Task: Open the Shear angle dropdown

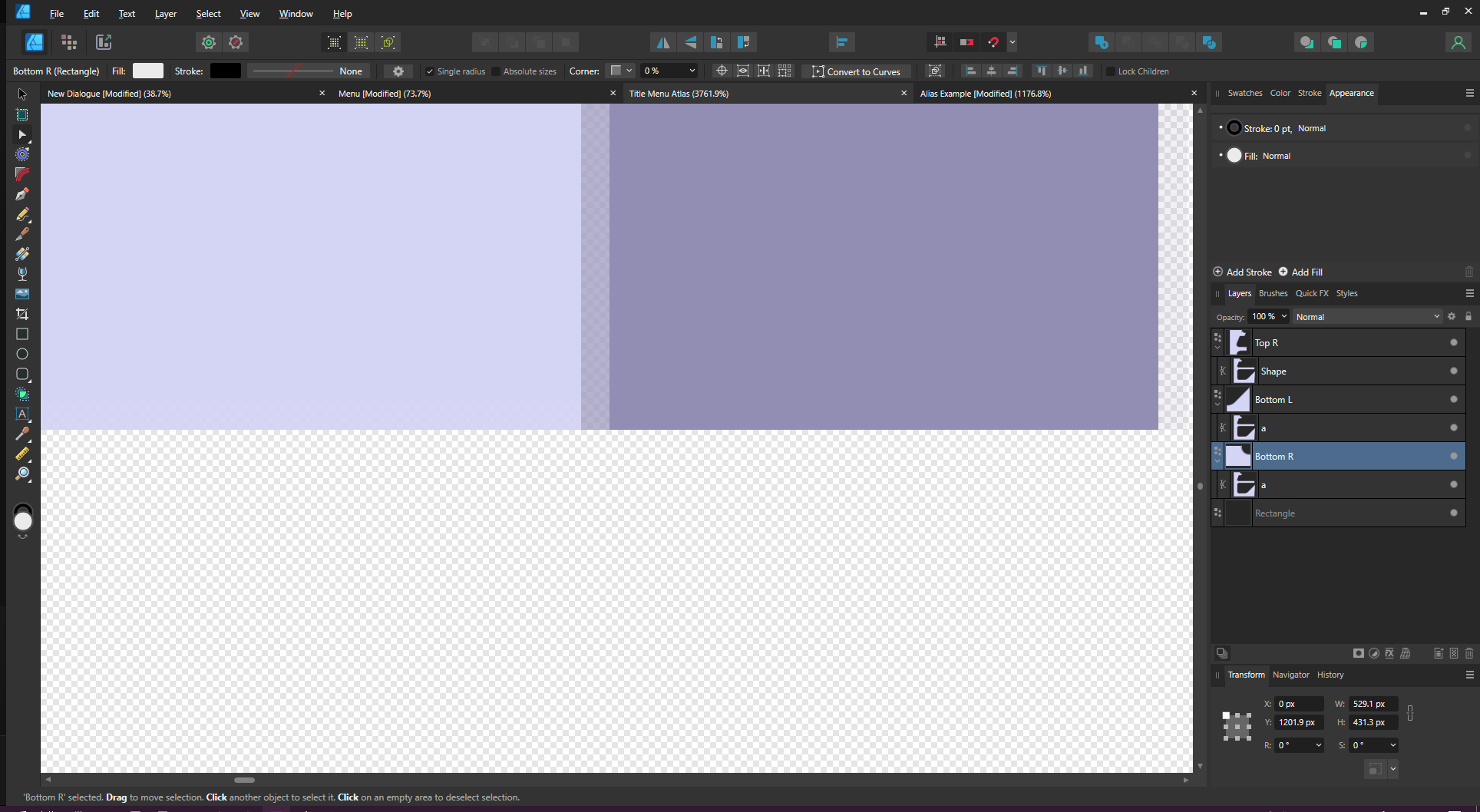Action: pyautogui.click(x=1393, y=745)
